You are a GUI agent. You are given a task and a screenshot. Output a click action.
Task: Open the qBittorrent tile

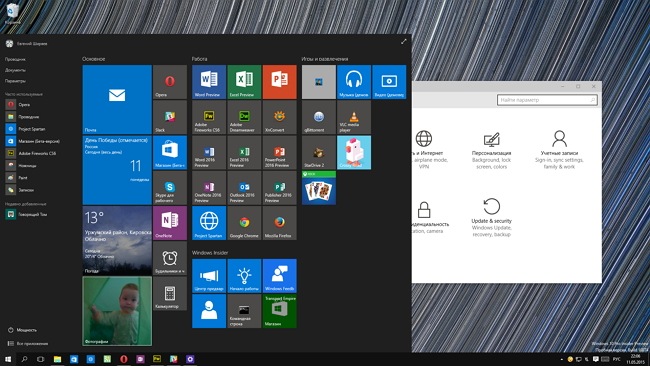click(x=319, y=117)
